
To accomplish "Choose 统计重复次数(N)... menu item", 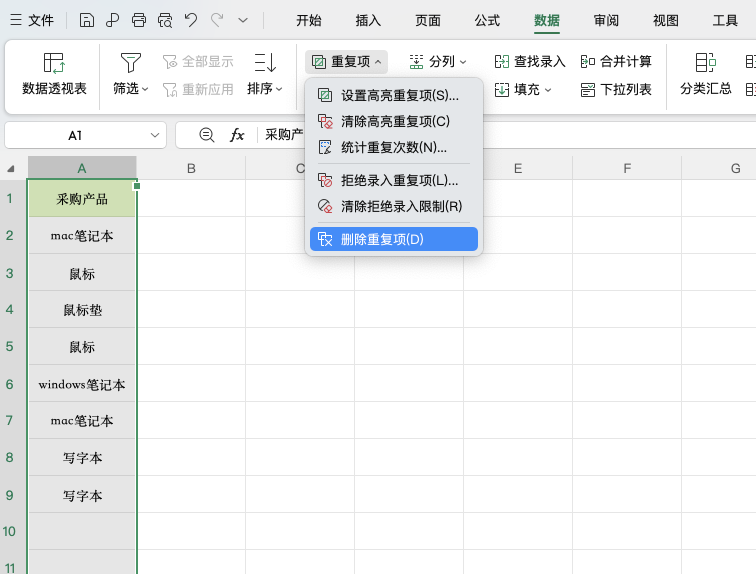I will pos(394,147).
